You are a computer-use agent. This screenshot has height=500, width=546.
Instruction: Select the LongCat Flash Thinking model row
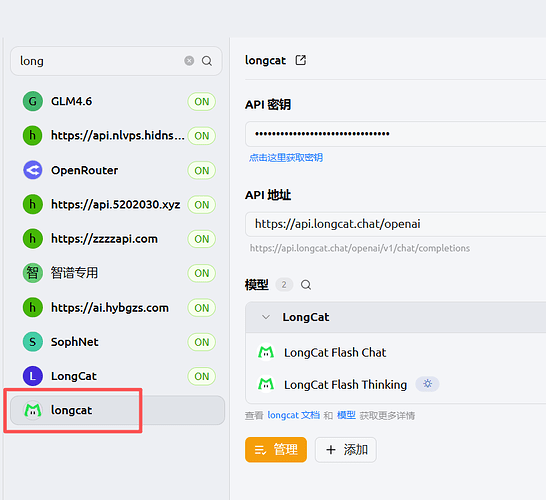coord(396,384)
